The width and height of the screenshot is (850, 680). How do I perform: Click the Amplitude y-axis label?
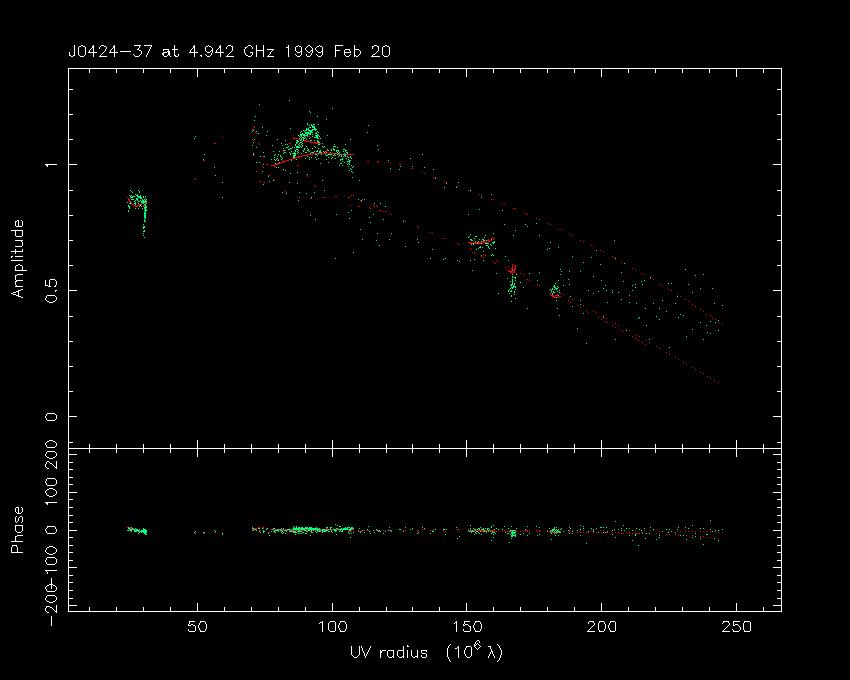point(17,259)
